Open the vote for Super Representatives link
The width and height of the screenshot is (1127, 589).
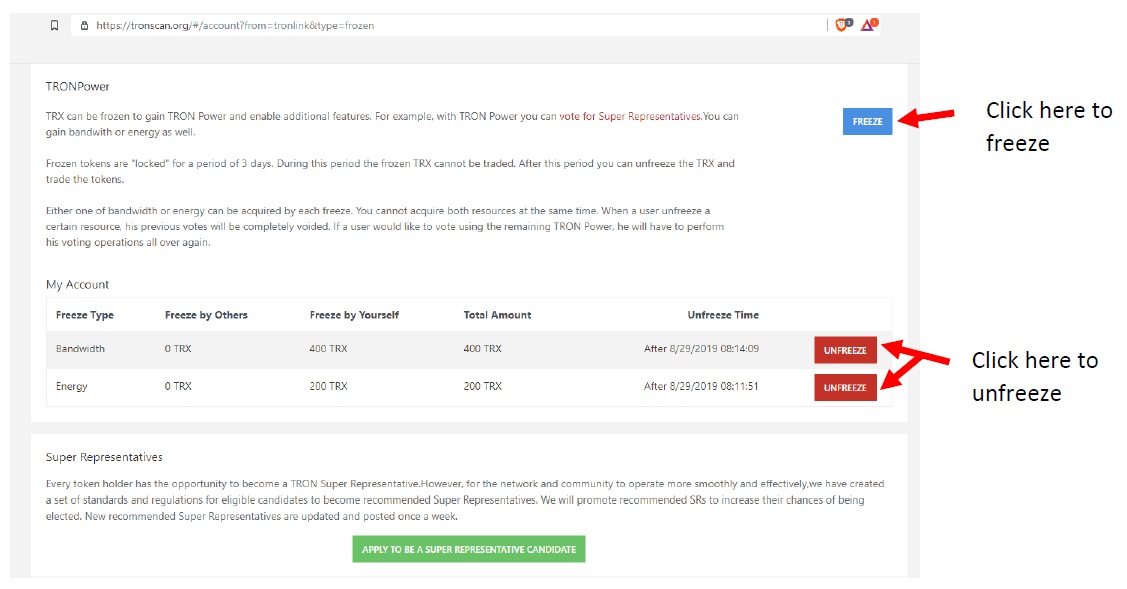click(x=630, y=117)
